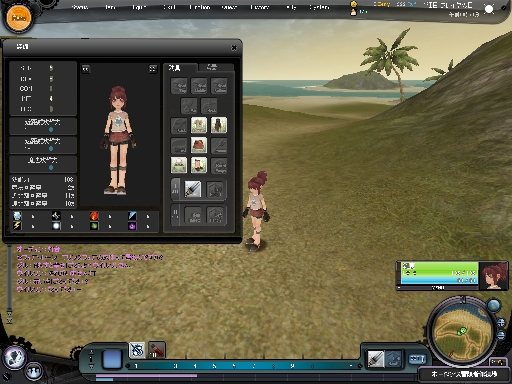
Task: Click the wind element resistance icon
Action: pyautogui.click(x=56, y=216)
